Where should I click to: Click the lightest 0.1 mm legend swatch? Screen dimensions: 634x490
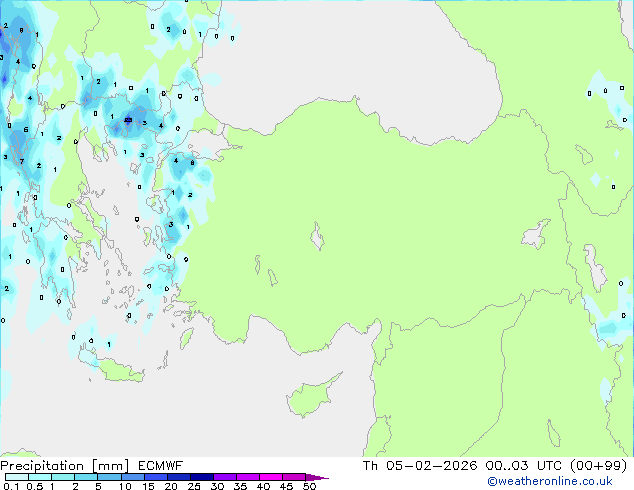point(17,477)
